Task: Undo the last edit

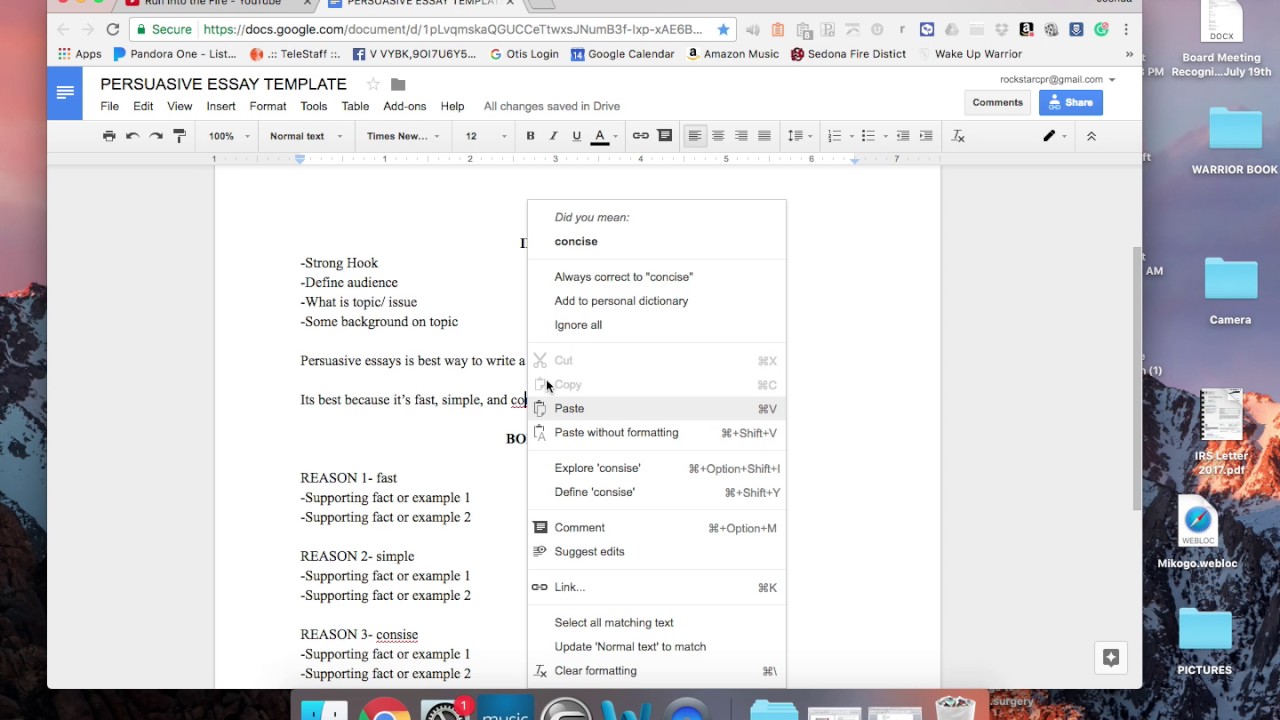Action: pos(132,136)
